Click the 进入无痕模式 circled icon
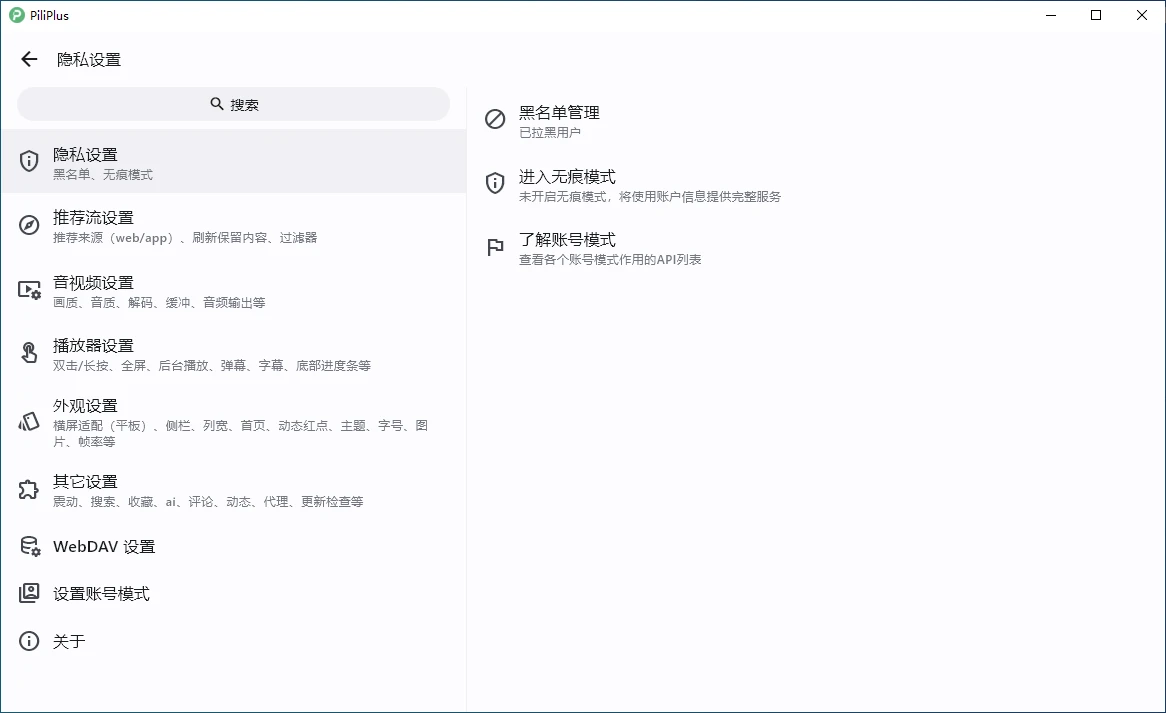The image size is (1166, 713). (494, 183)
